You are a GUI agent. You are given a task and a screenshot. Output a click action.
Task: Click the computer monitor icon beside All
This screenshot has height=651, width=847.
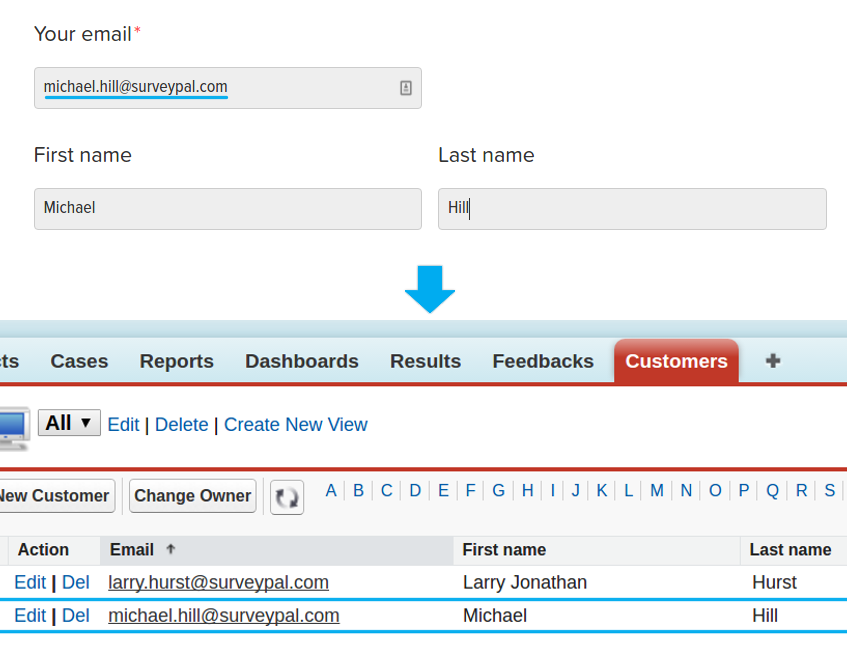tap(14, 429)
